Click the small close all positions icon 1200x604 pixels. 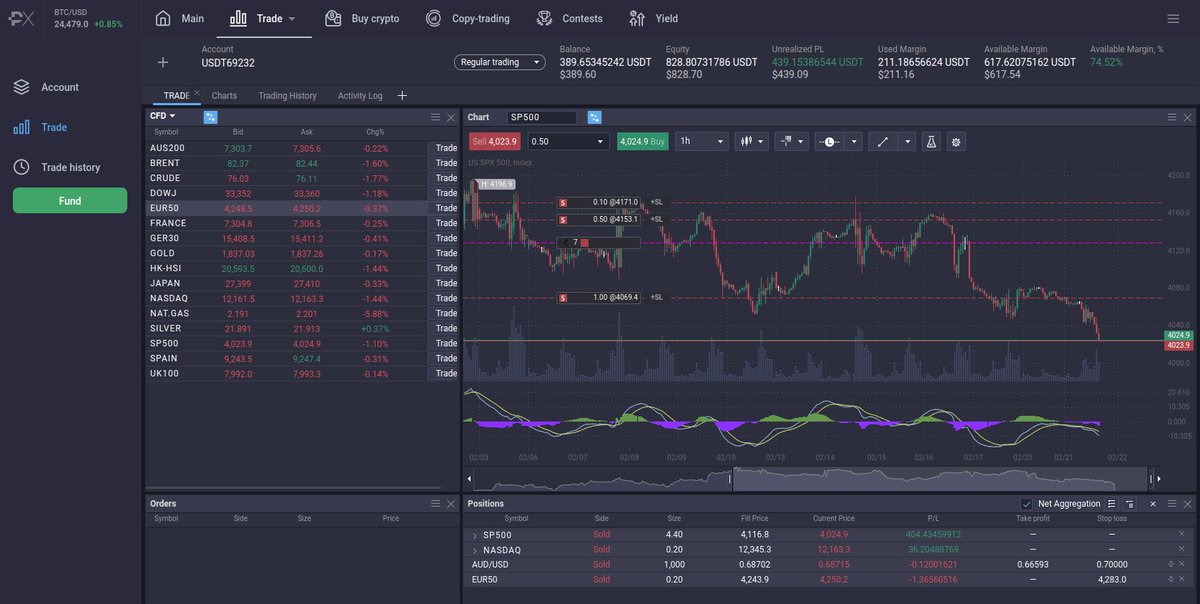(1153, 504)
